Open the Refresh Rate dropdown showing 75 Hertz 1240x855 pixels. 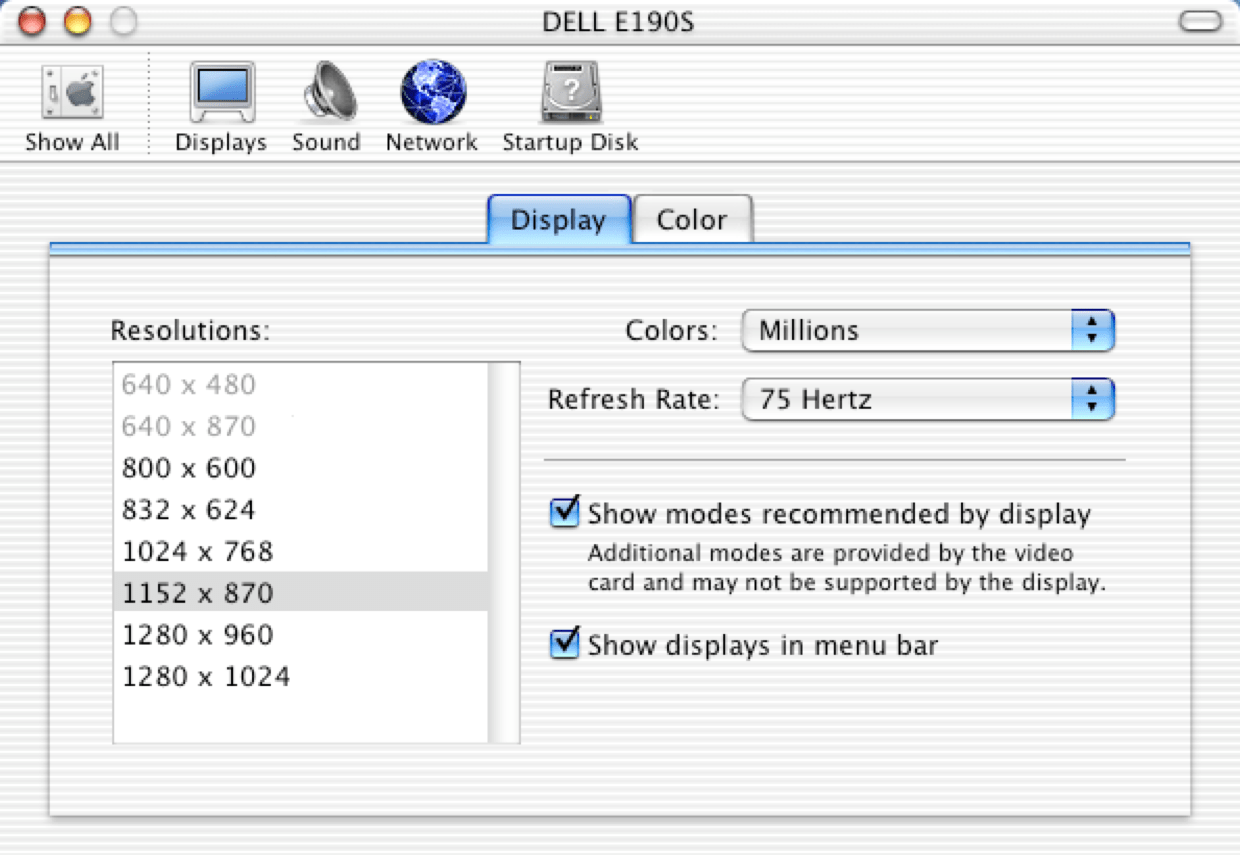928,400
